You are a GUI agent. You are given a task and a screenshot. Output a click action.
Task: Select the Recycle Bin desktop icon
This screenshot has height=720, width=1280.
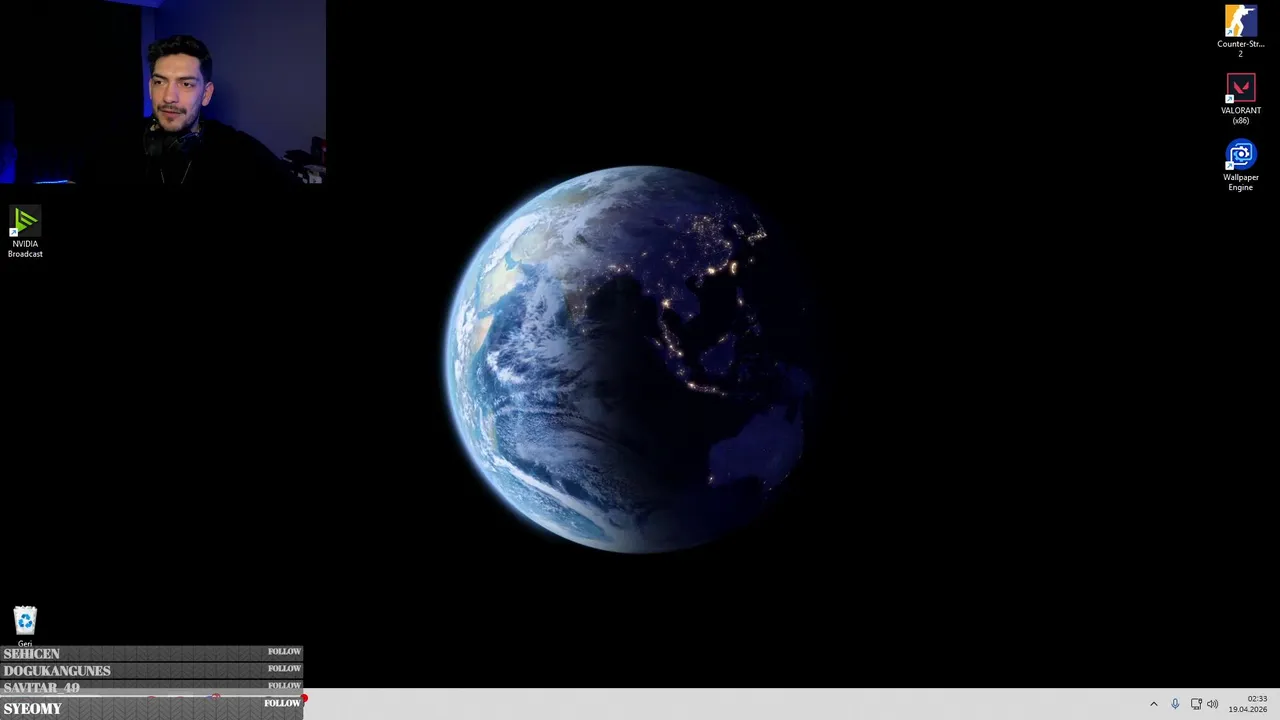25,626
